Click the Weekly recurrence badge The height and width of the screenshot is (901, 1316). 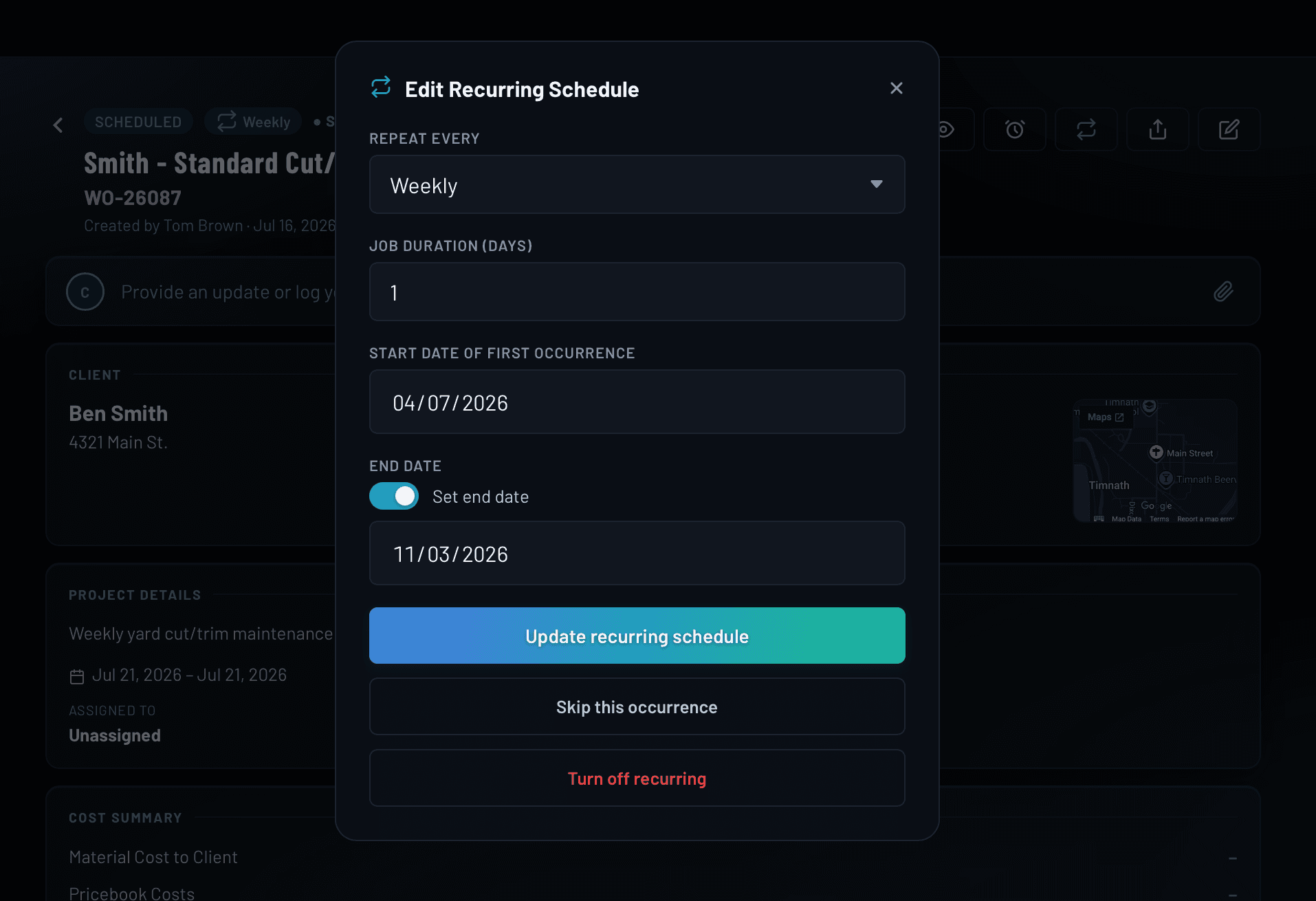click(x=254, y=122)
